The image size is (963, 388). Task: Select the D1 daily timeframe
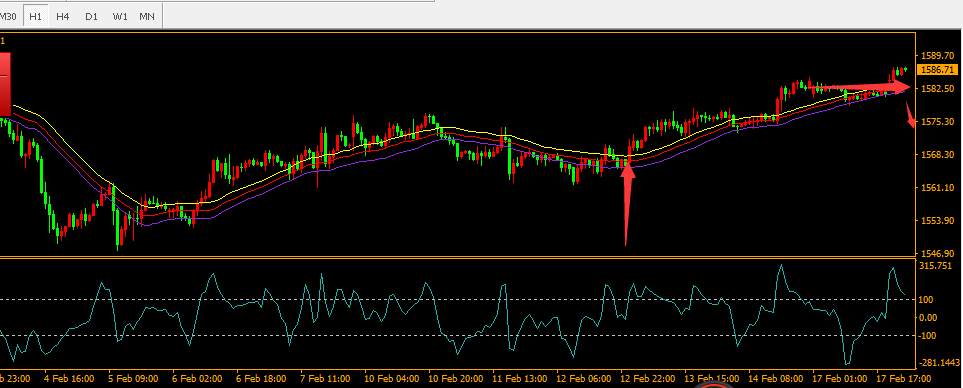click(x=92, y=17)
